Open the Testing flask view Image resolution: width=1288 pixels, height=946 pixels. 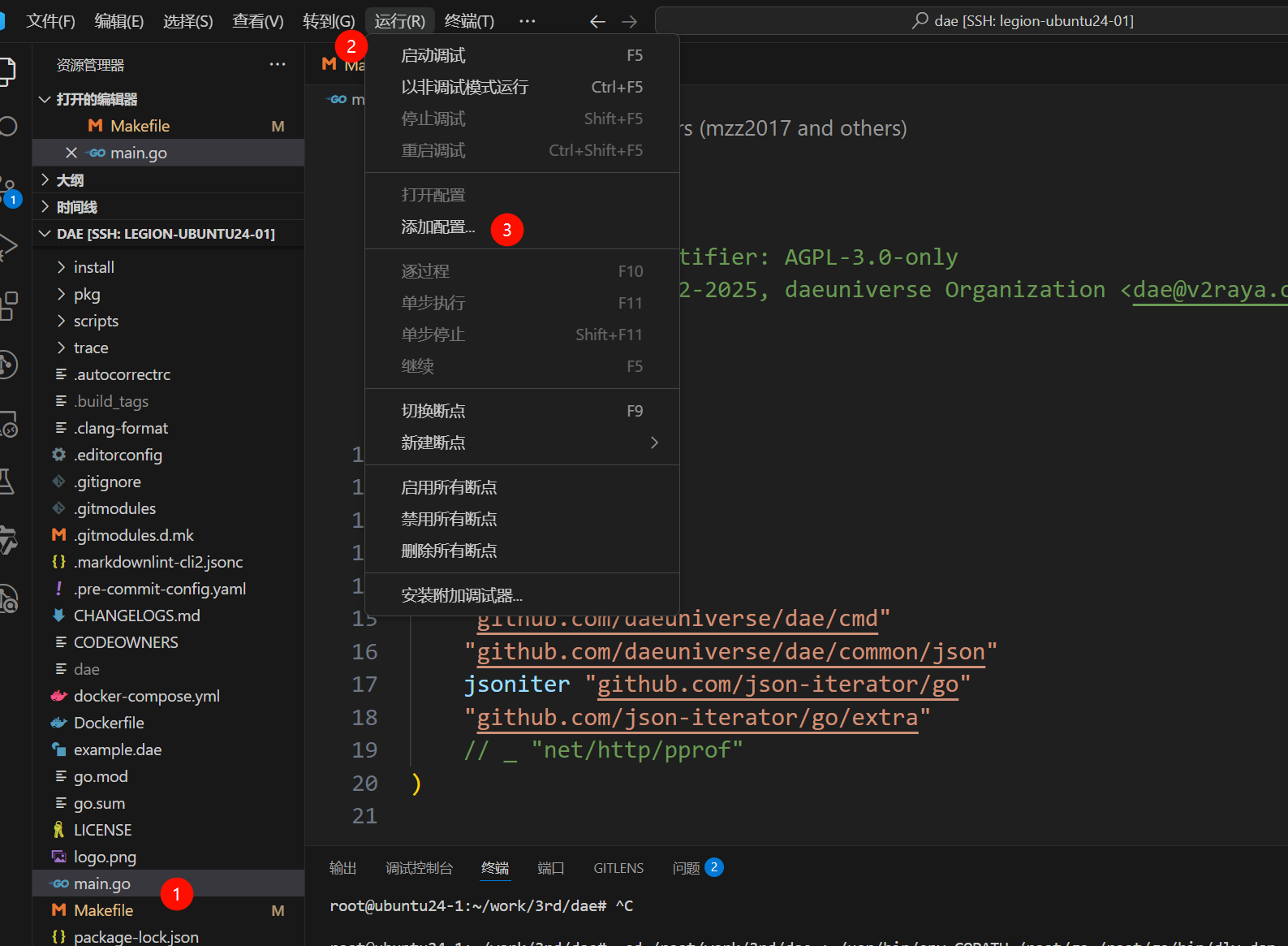click(x=6, y=482)
